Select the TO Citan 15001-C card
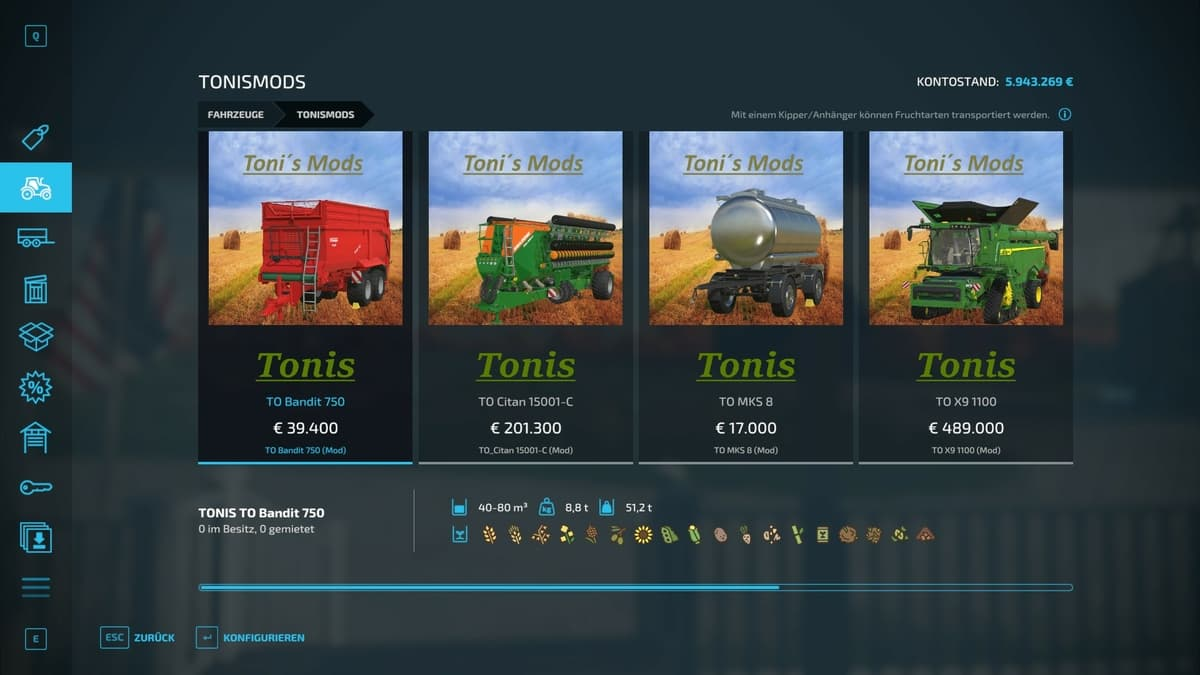 (x=526, y=297)
